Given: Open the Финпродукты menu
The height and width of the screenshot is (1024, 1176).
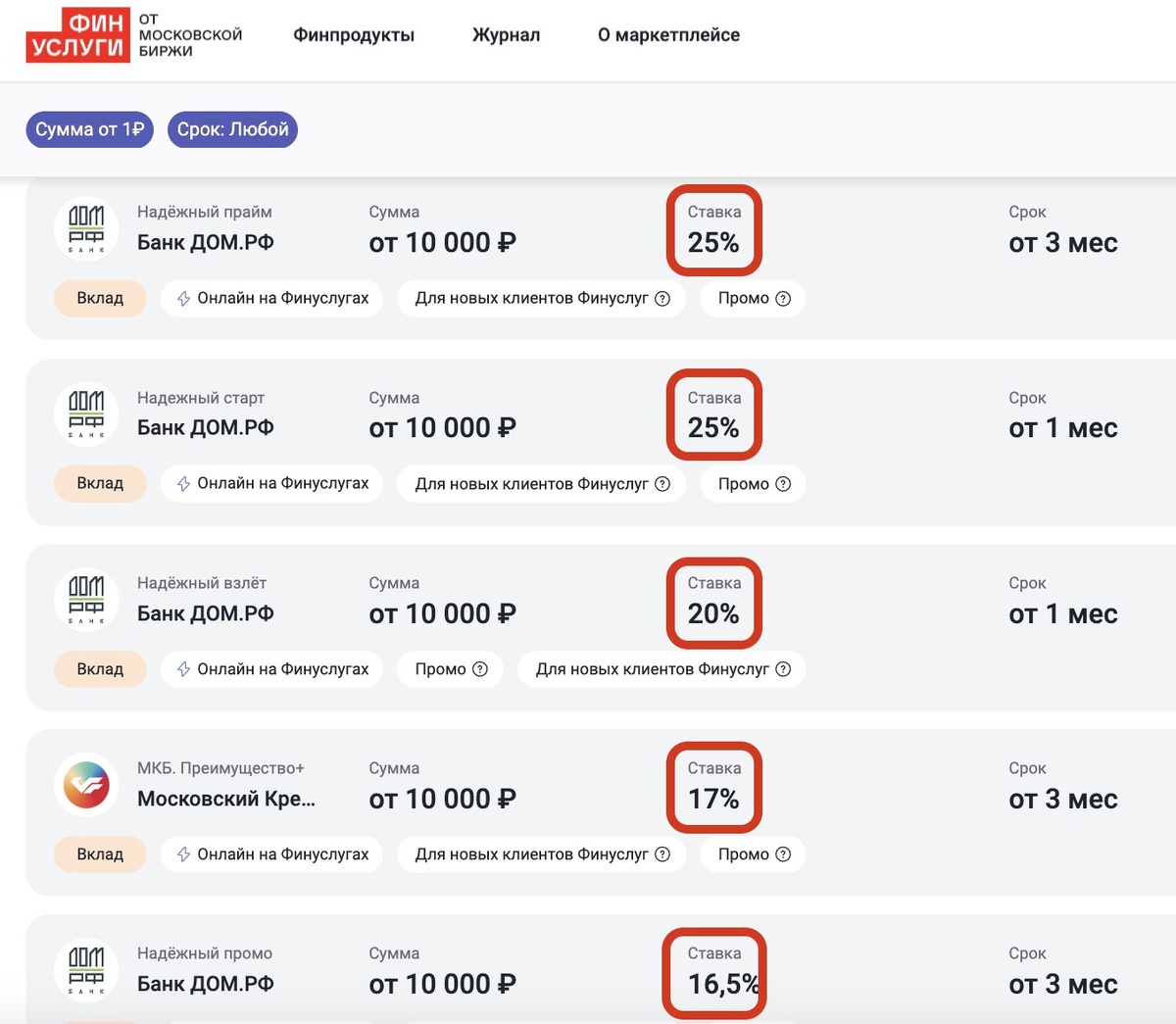Looking at the screenshot, I should click(354, 35).
